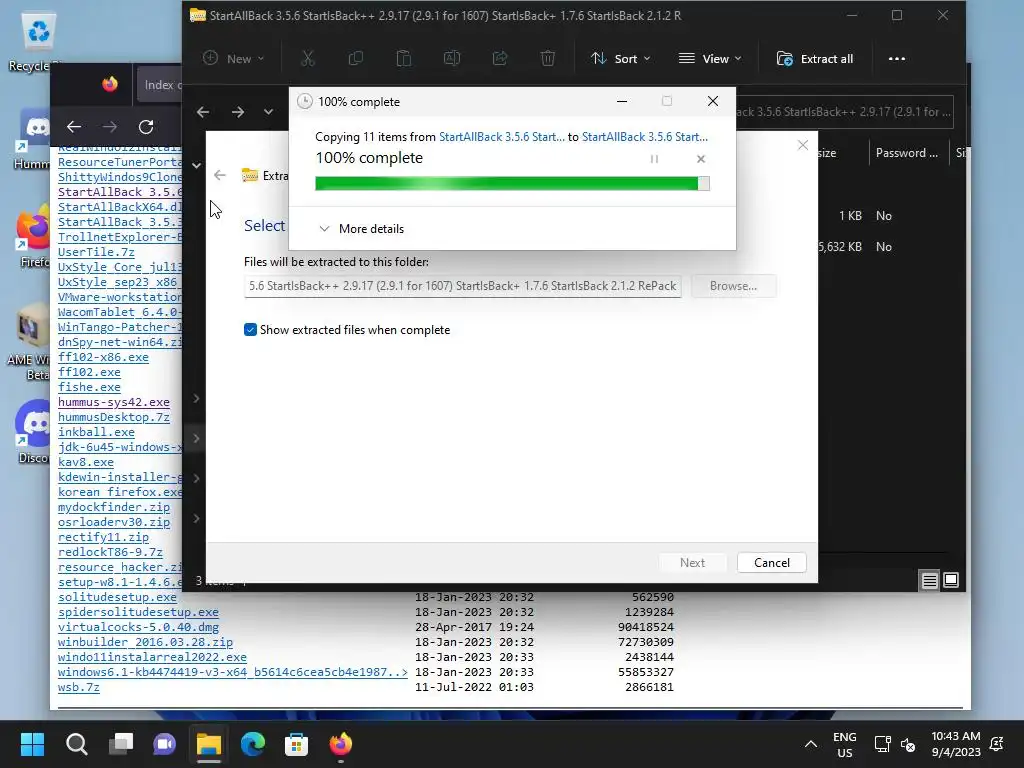Open the Windows Start menu
The height and width of the screenshot is (768, 1024).
[32, 744]
